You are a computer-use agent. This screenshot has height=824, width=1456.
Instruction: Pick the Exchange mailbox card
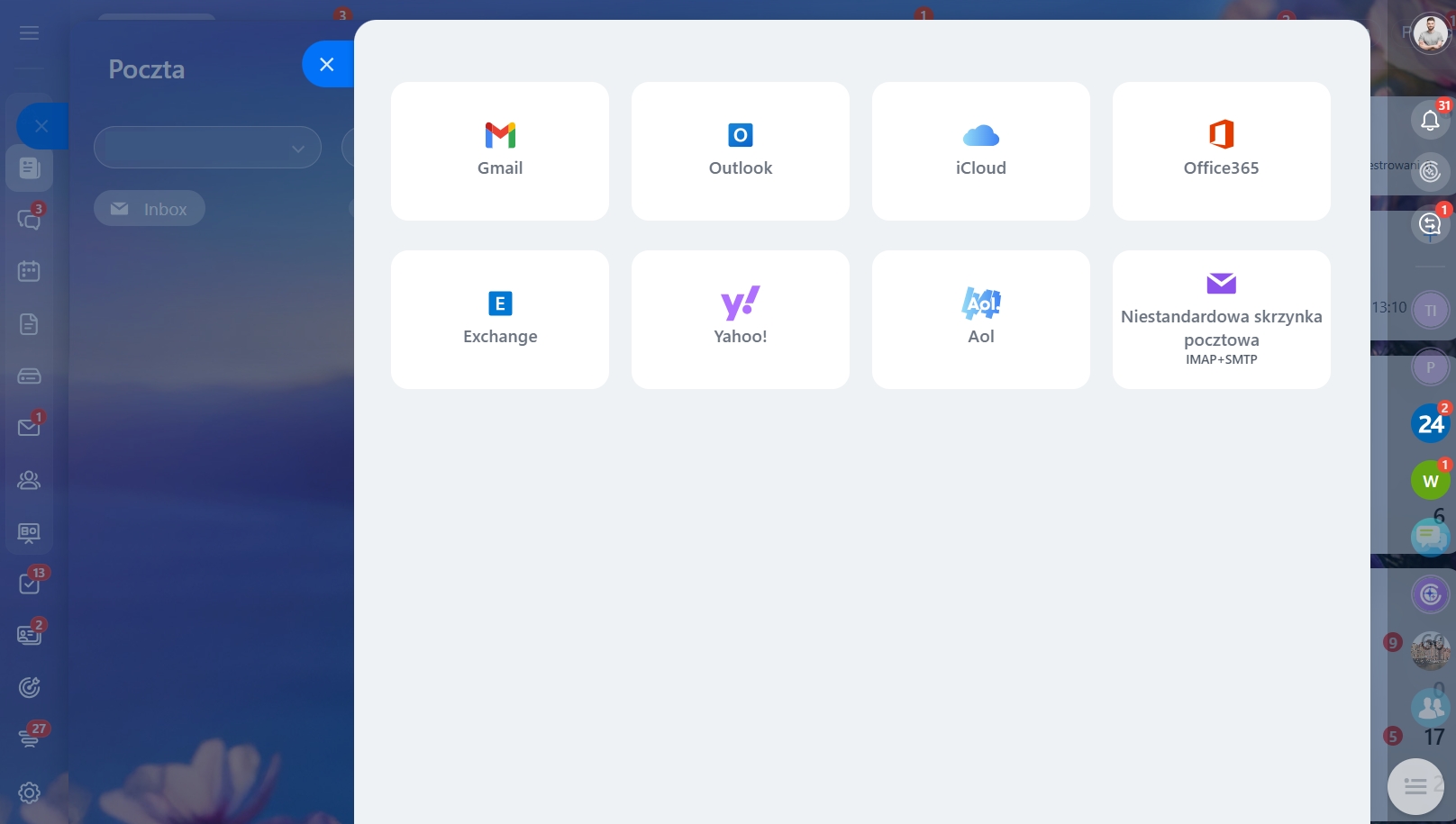[500, 320]
